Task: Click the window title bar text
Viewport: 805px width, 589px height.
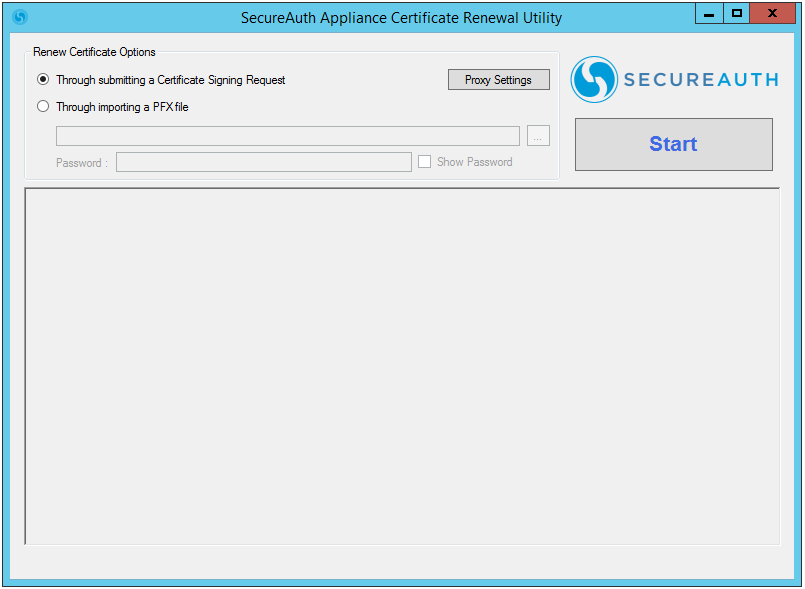Action: 401,18
